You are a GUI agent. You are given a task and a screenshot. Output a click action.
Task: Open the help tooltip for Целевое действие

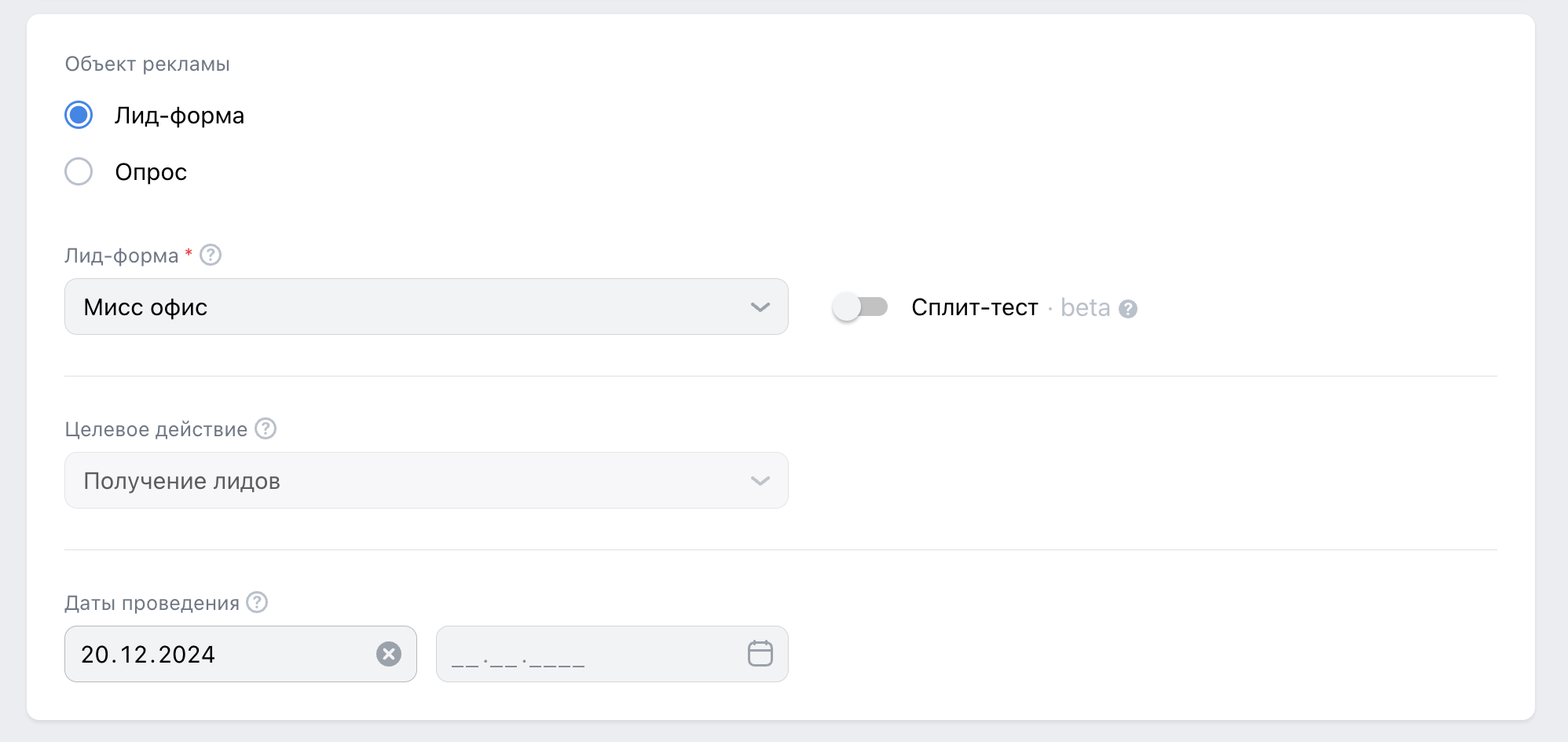coord(266,429)
